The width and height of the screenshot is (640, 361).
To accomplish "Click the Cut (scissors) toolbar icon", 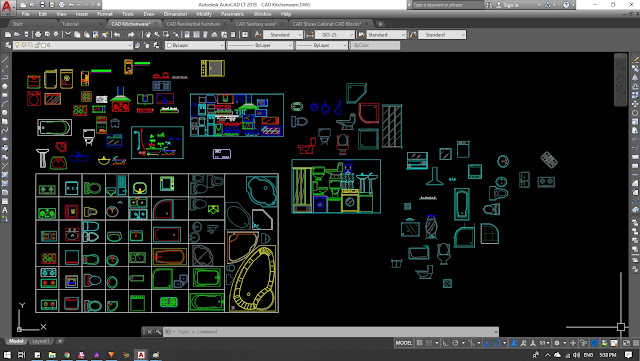I will point(68,35).
